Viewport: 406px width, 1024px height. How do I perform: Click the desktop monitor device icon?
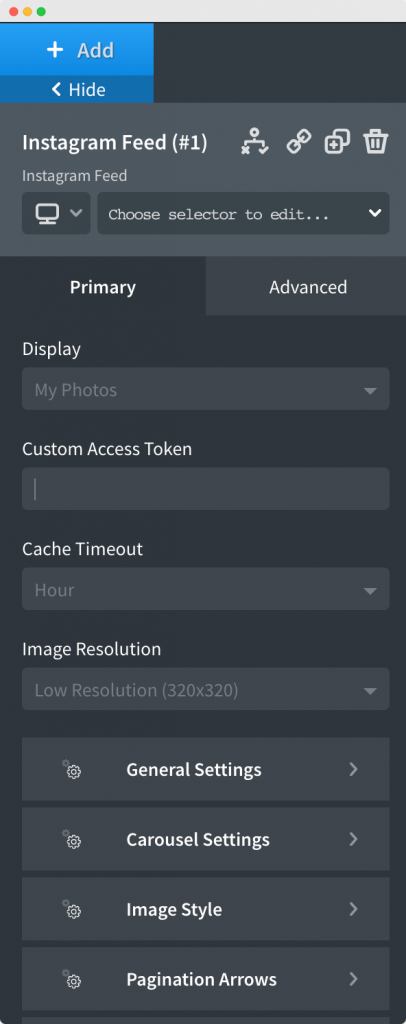click(47, 213)
